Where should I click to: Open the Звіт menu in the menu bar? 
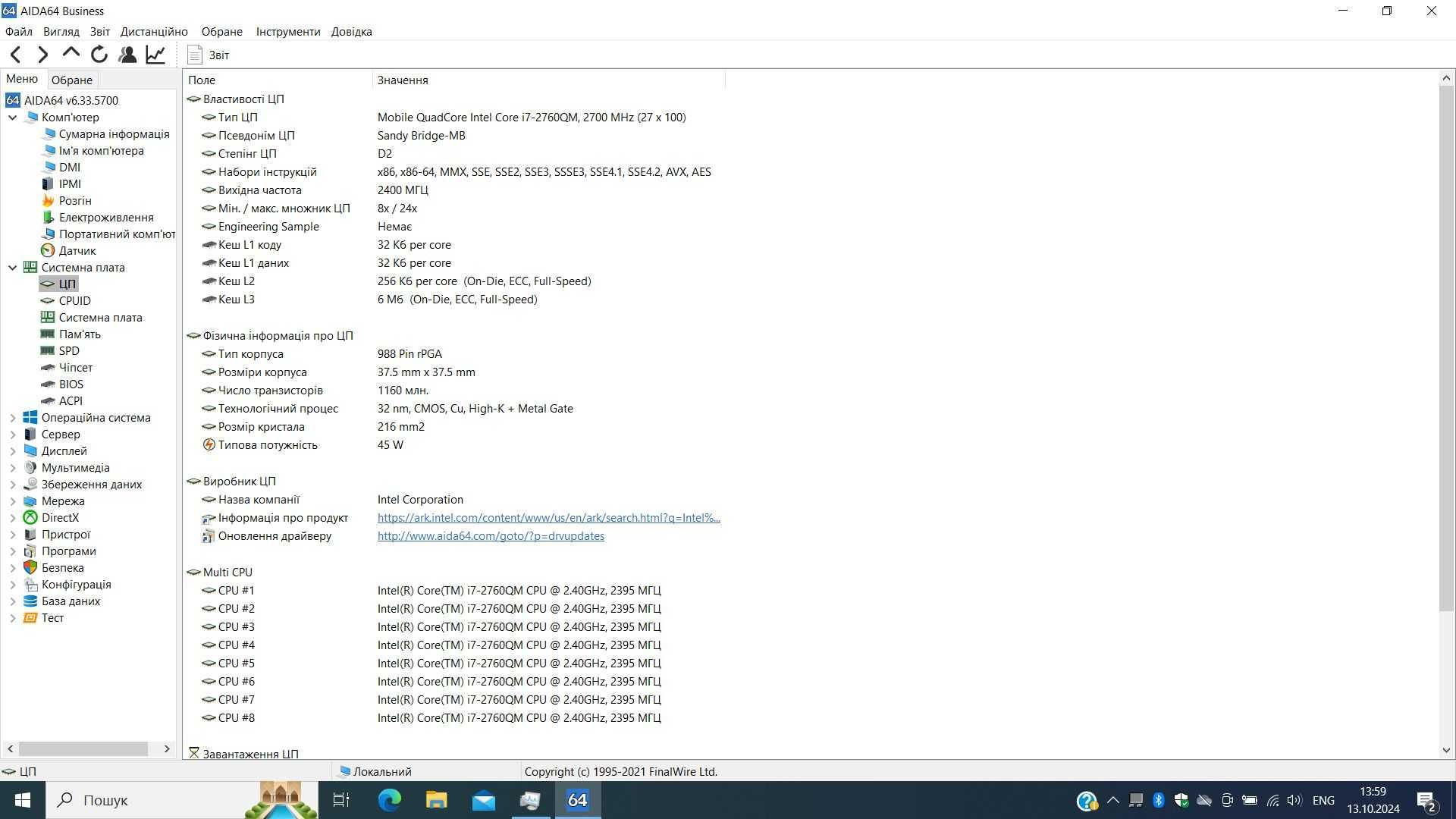click(100, 32)
